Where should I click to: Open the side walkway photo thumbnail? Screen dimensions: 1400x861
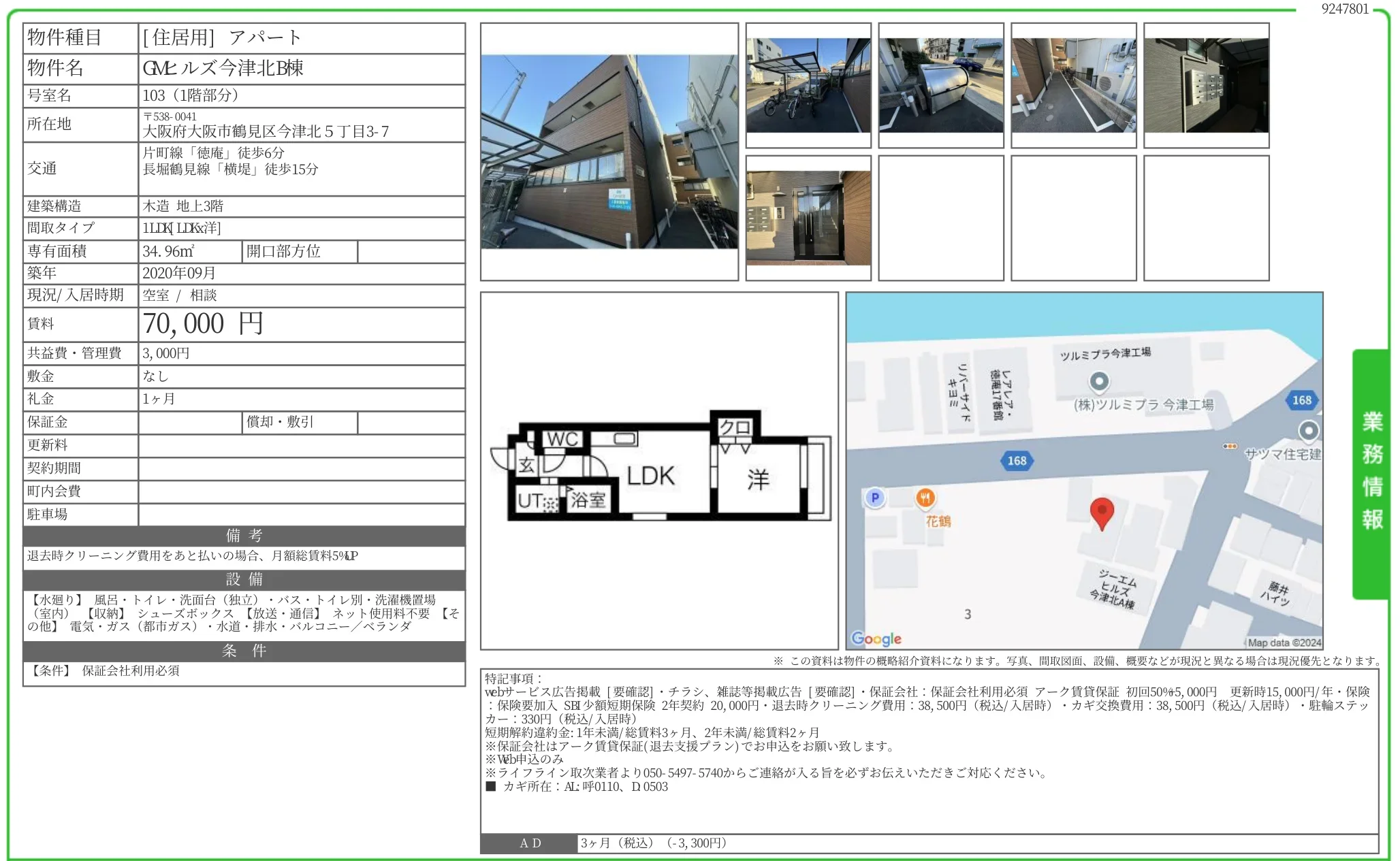pyautogui.click(x=1073, y=85)
